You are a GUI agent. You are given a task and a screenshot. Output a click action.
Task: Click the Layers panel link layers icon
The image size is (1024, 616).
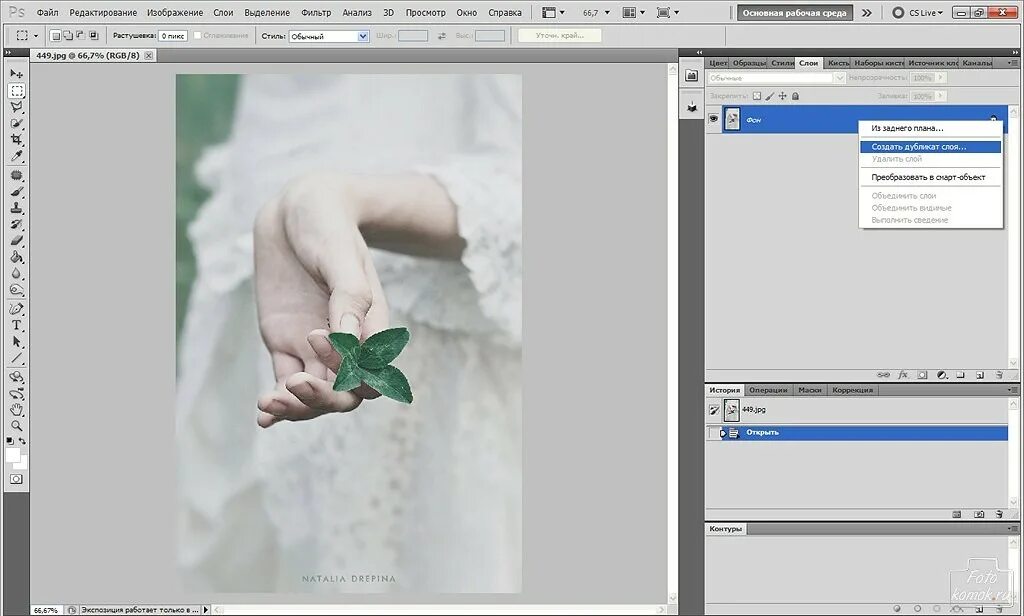coord(883,375)
